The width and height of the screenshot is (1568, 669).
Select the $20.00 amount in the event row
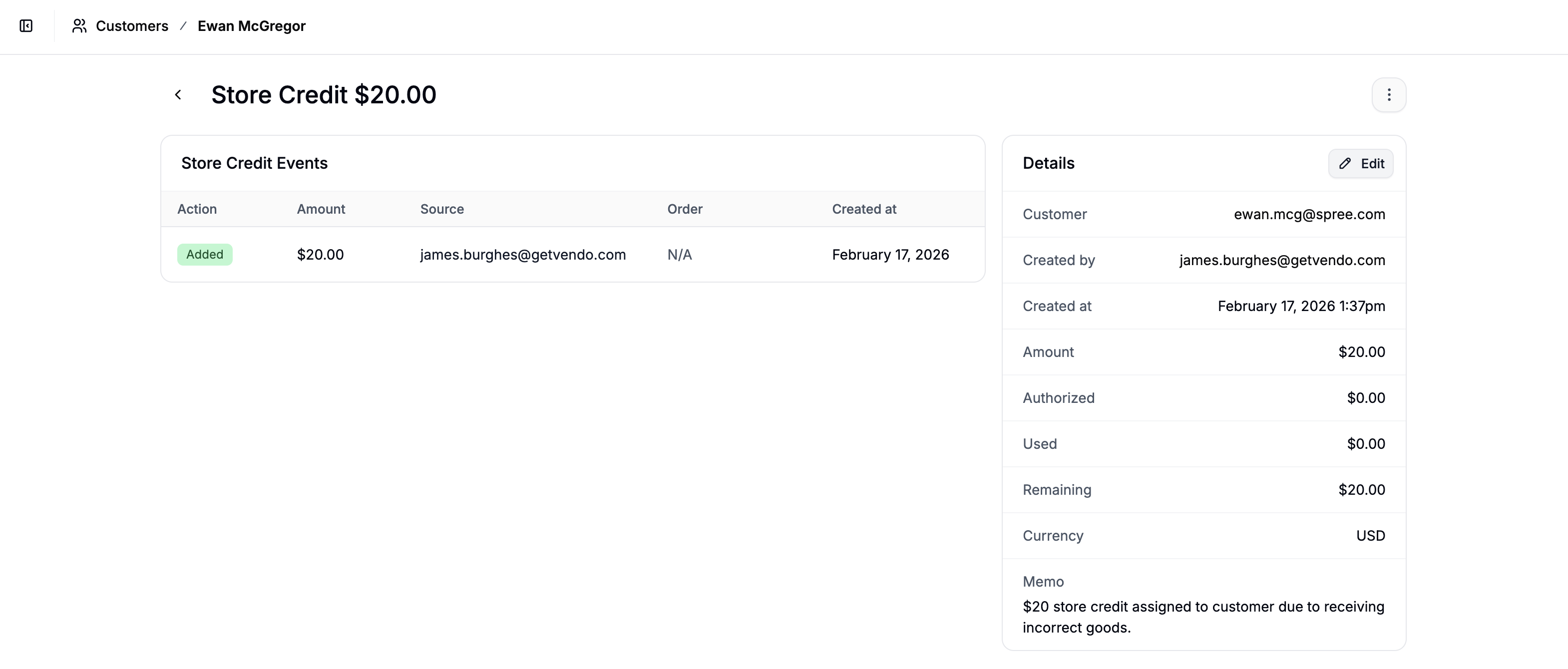320,255
